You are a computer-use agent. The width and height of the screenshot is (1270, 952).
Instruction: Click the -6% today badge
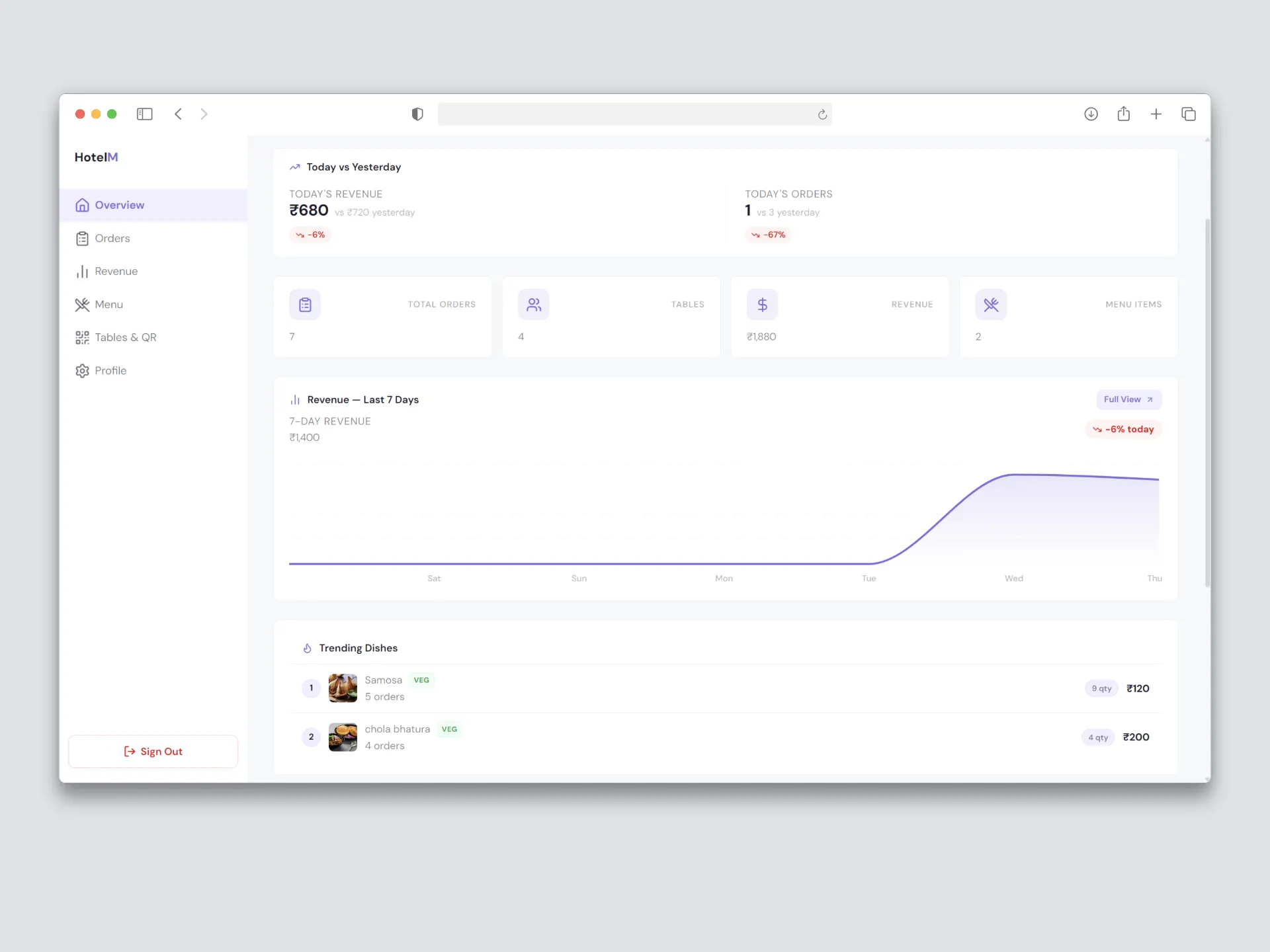(1123, 429)
